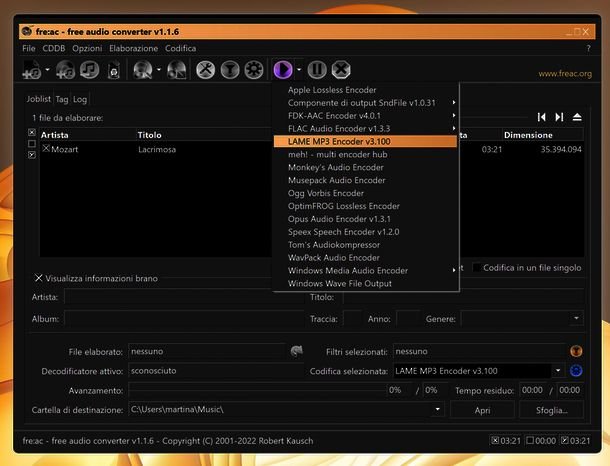Sort by Dimensione column header
Image resolution: width=610 pixels, height=466 pixels.
[x=543, y=135]
